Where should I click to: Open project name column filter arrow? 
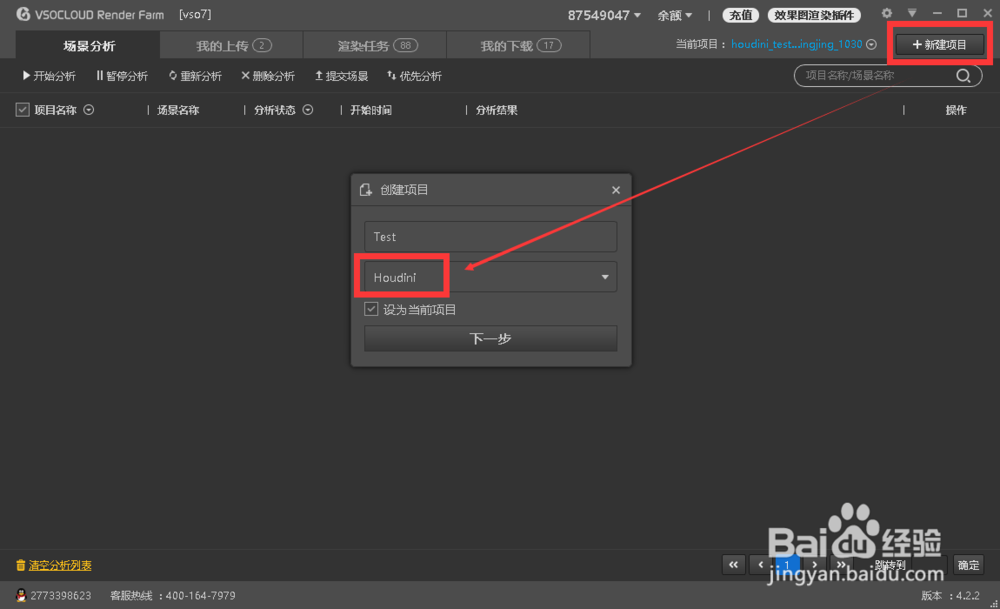(89, 110)
